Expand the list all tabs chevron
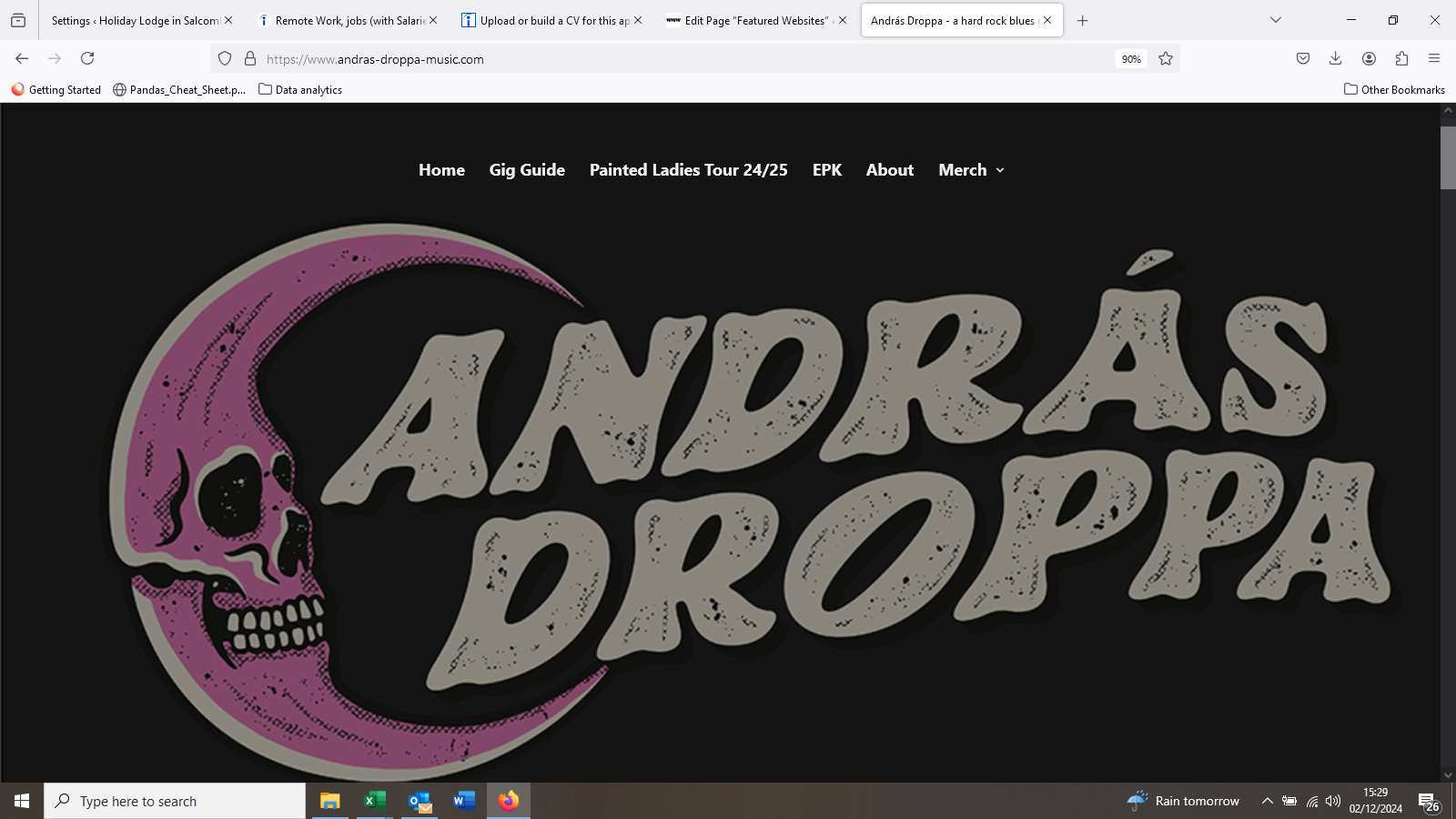 [1276, 20]
